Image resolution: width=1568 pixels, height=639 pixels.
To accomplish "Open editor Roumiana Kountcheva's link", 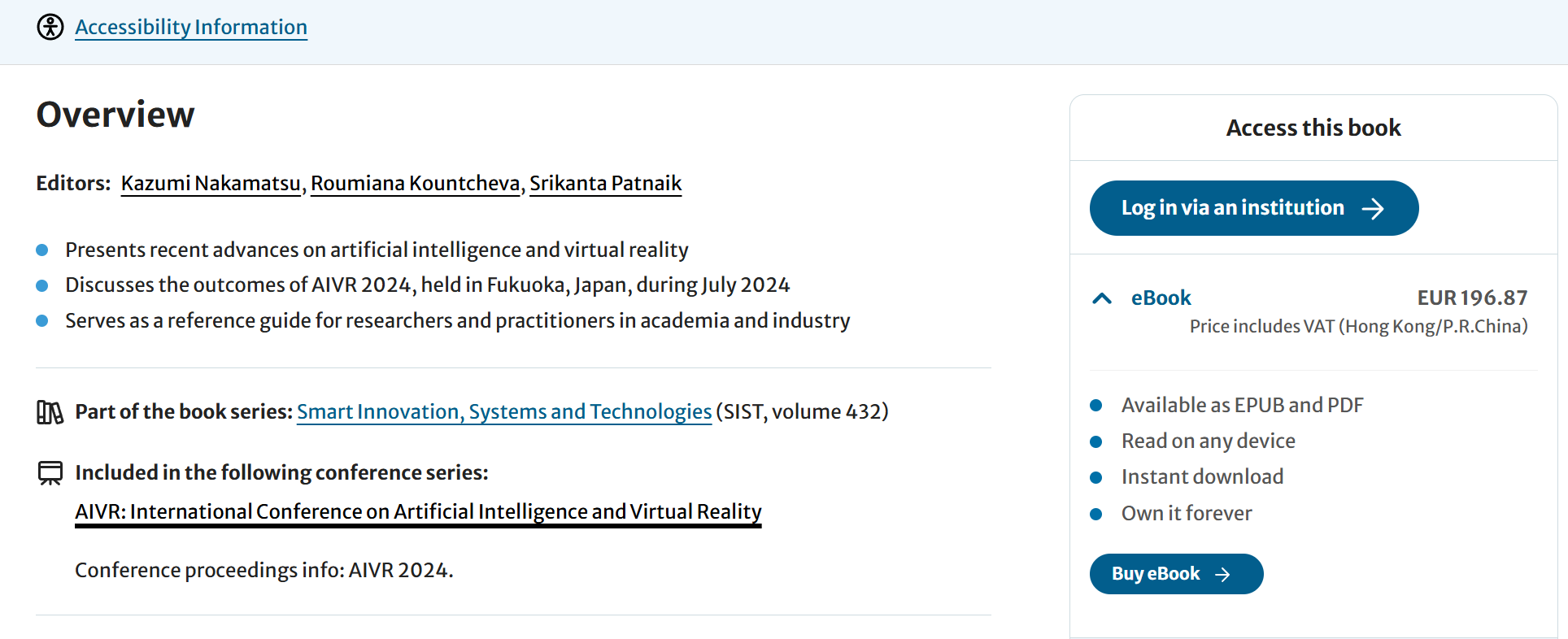I will pos(415,184).
